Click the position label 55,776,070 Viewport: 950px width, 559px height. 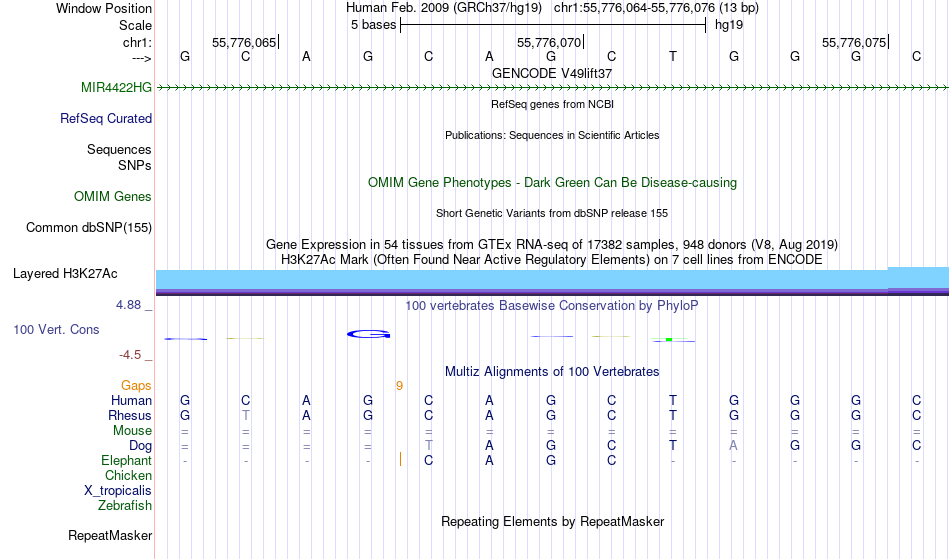tap(549, 42)
